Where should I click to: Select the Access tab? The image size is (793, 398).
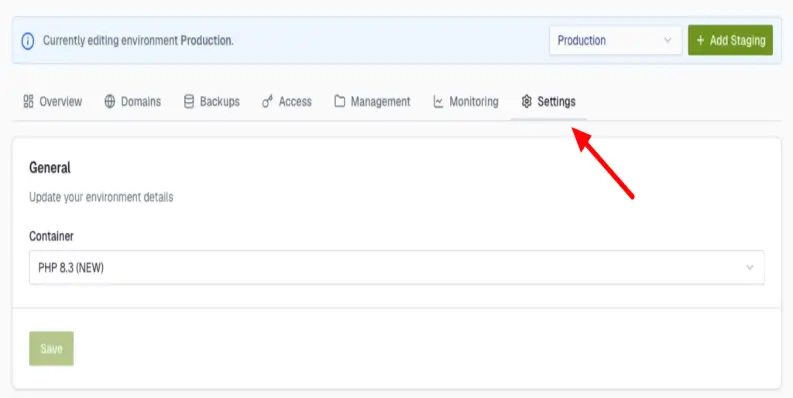(287, 102)
